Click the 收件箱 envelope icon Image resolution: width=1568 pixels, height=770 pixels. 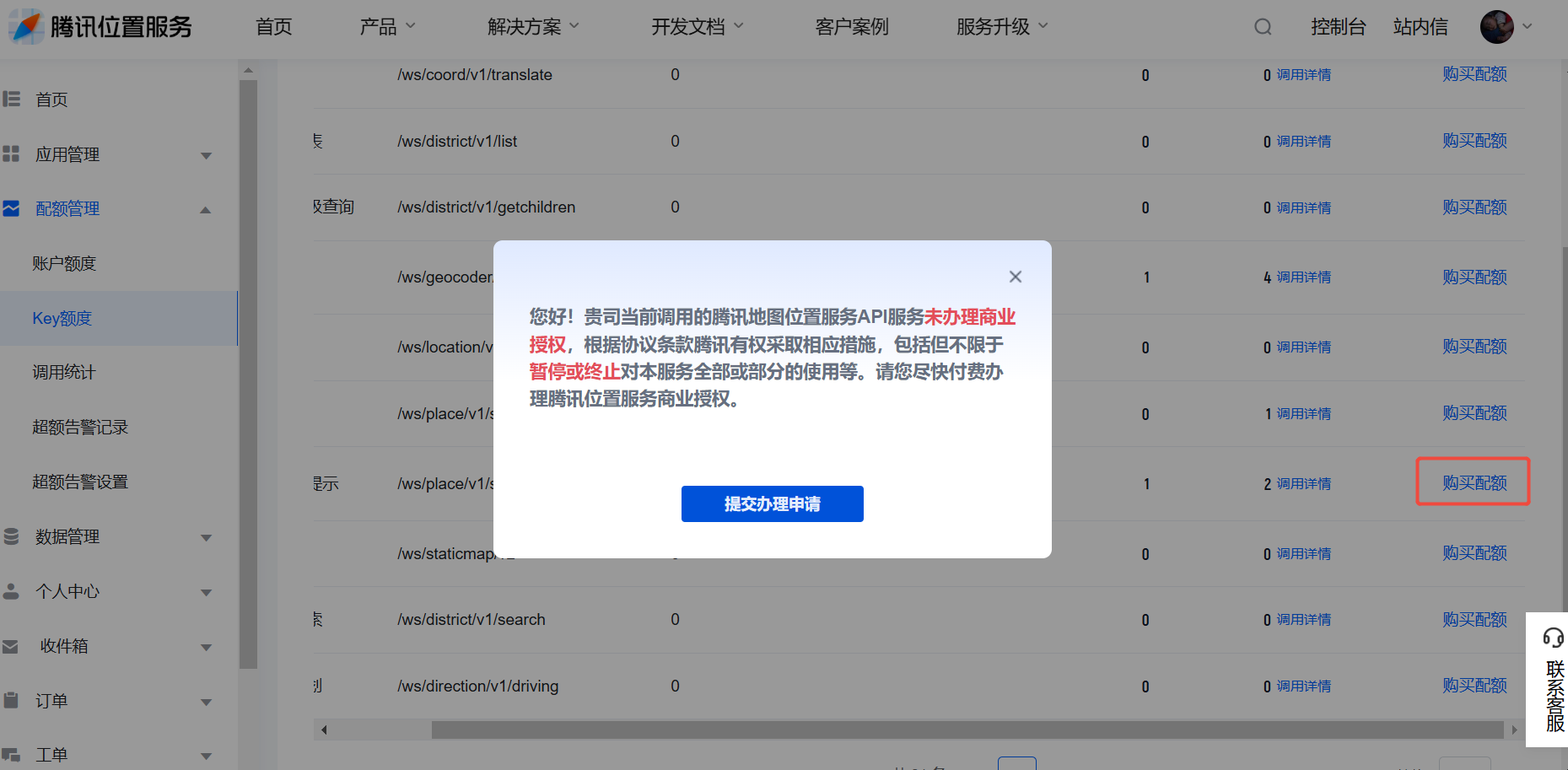11,646
